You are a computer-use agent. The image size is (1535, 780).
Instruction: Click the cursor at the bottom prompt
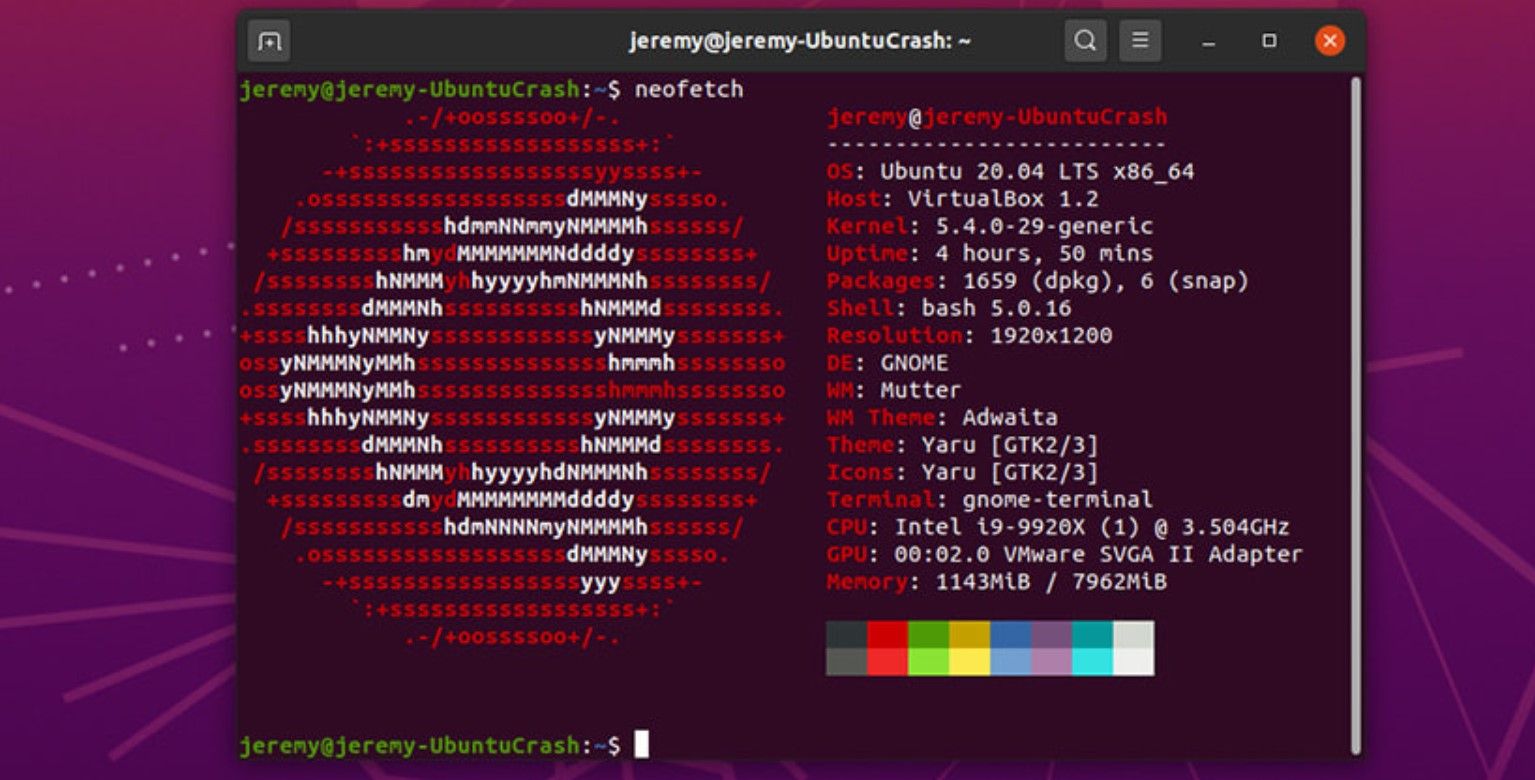[x=641, y=744]
